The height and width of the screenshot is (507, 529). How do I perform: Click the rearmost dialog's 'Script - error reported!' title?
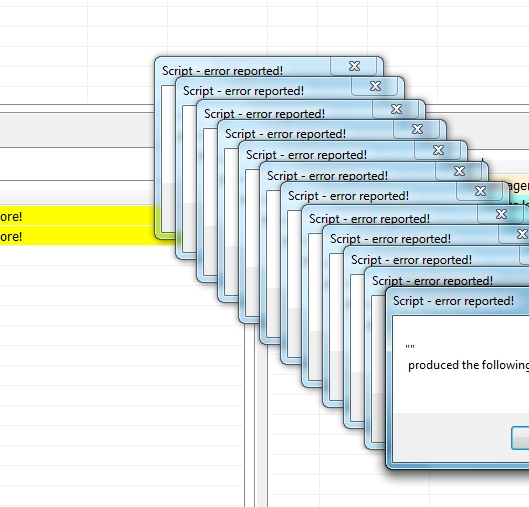pyautogui.click(x=222, y=71)
